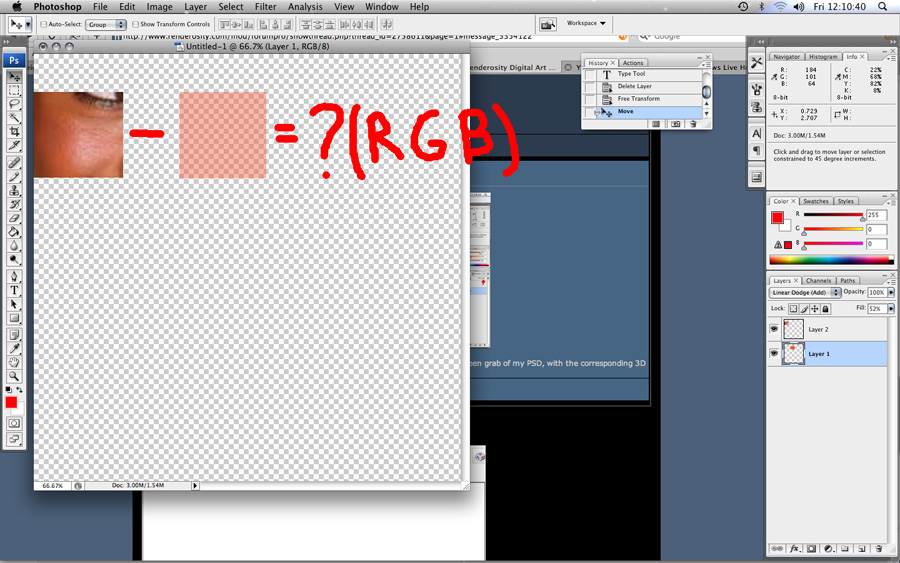Add a layer style with the fx icon

point(794,549)
